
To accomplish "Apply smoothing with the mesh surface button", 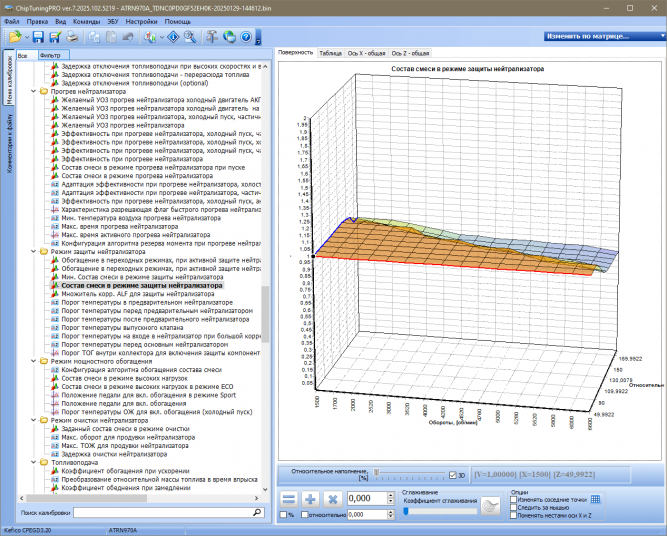I will [x=490, y=506].
